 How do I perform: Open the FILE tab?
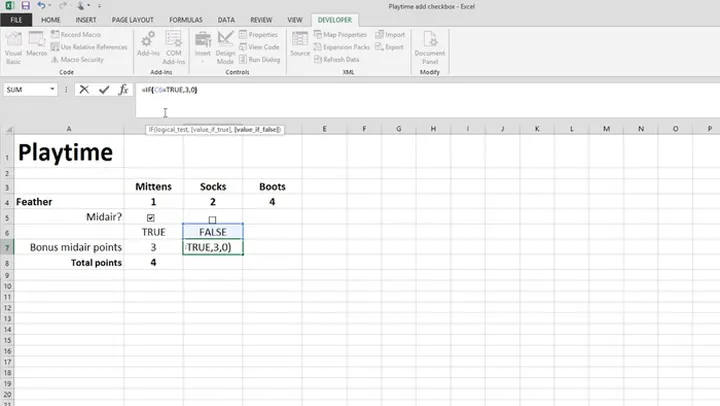point(16,20)
